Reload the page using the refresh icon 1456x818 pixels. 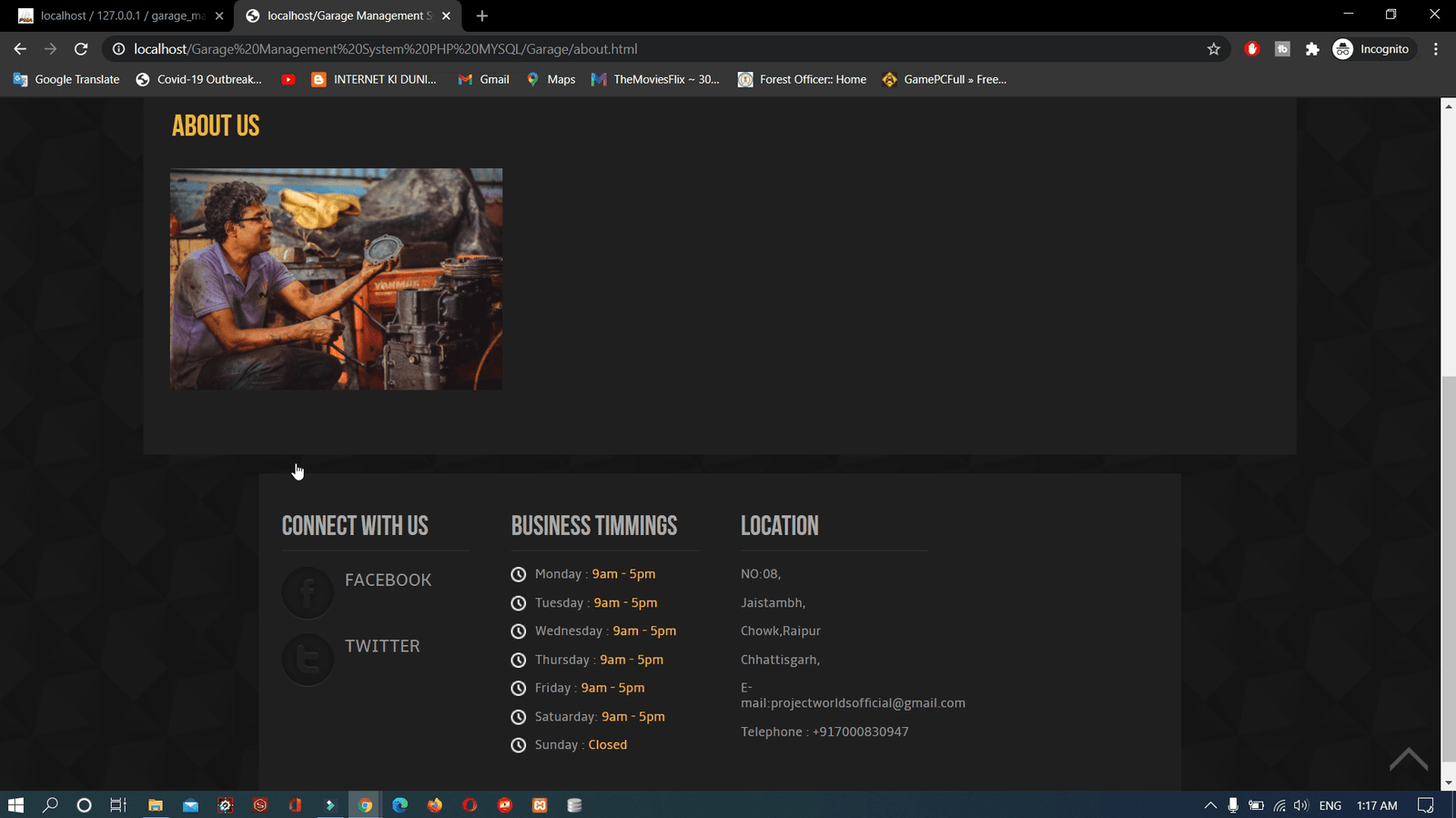pos(81,49)
